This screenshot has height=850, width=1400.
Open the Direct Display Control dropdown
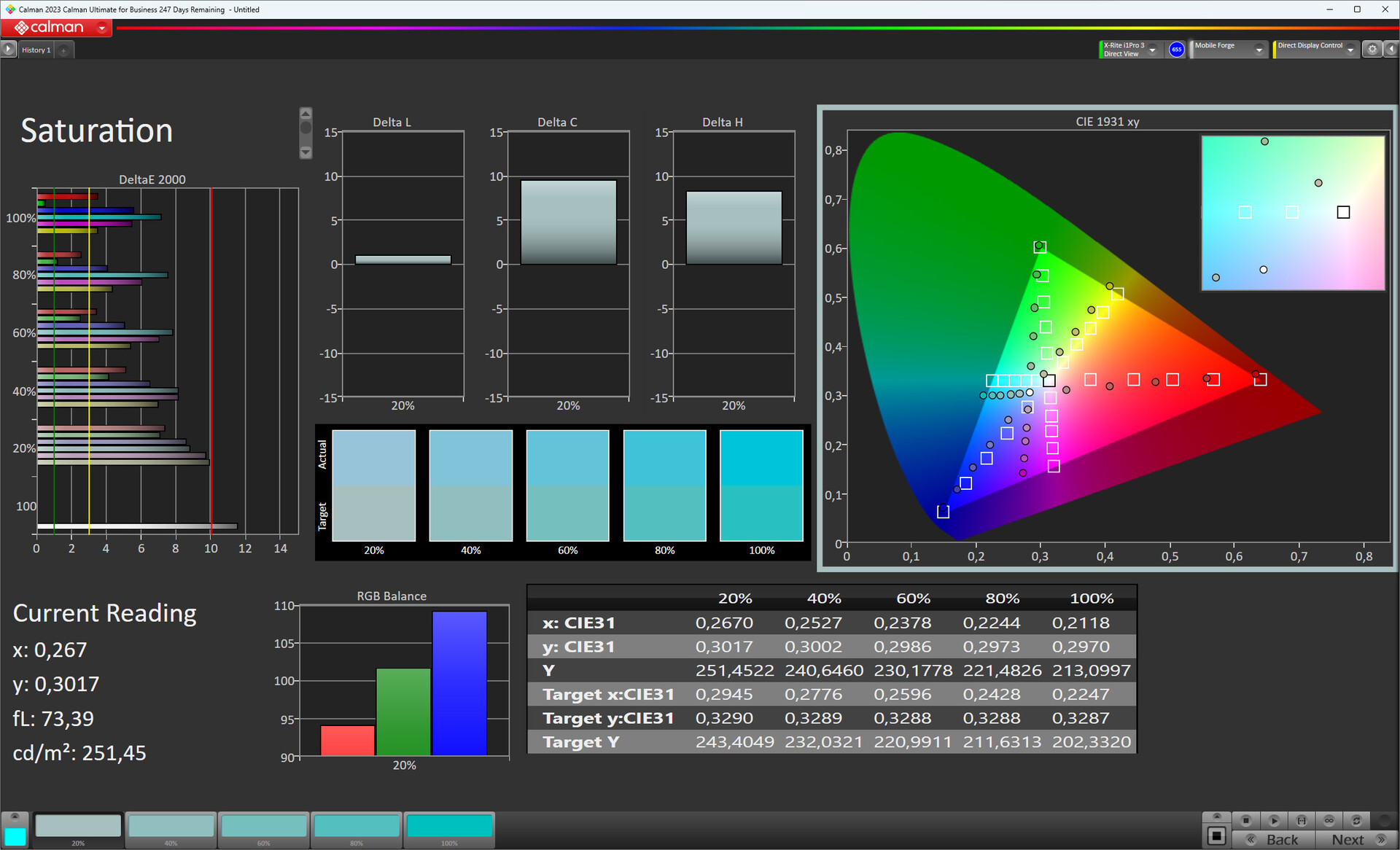[1350, 50]
